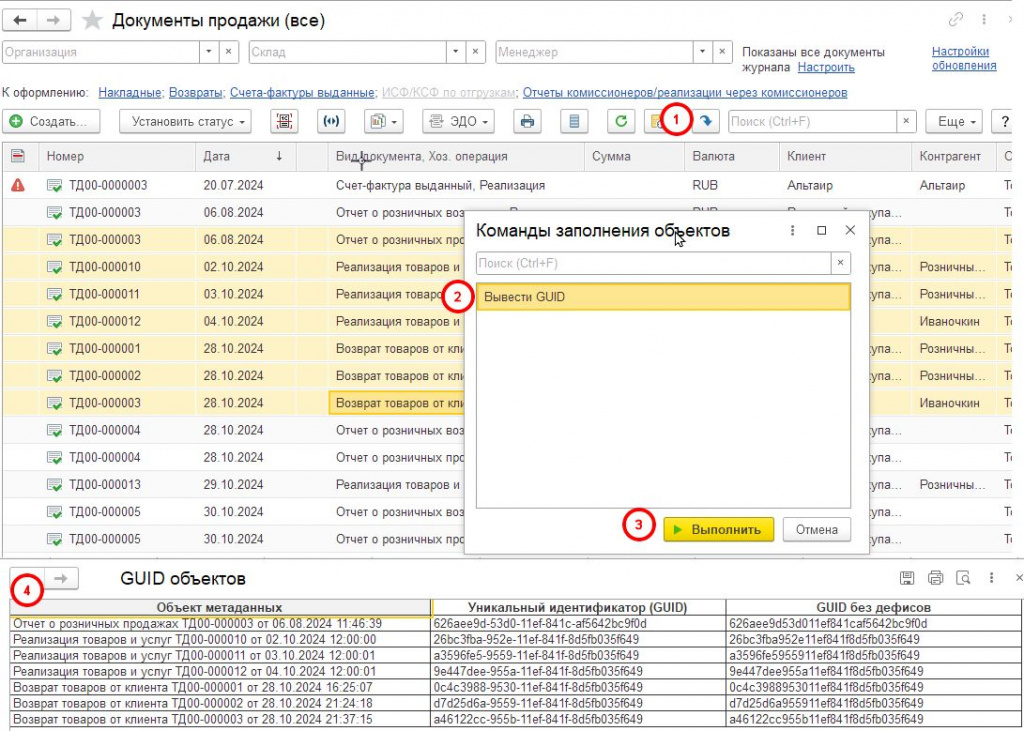
Task: Open Отчеты комиссионеров link
Action: (685, 93)
